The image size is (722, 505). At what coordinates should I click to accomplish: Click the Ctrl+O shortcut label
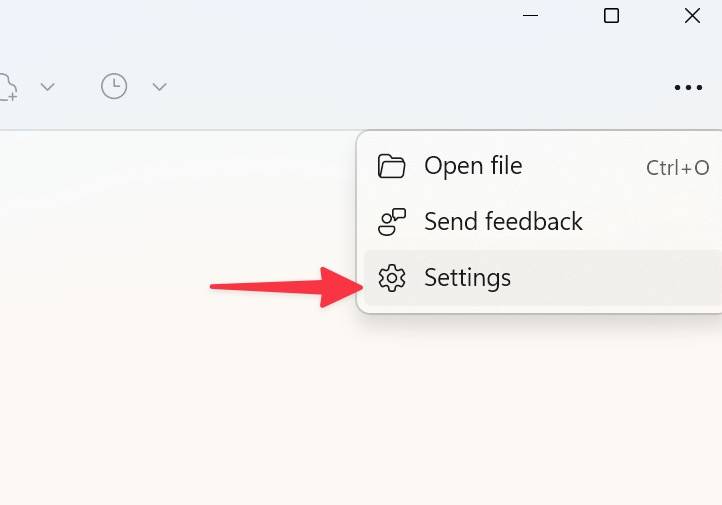pos(677,168)
